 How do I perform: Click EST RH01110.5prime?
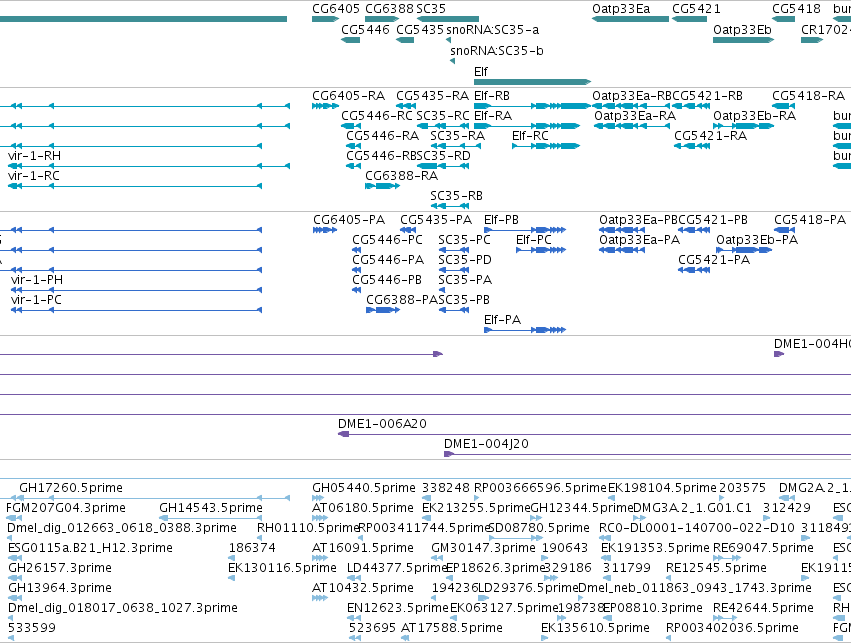(308, 528)
